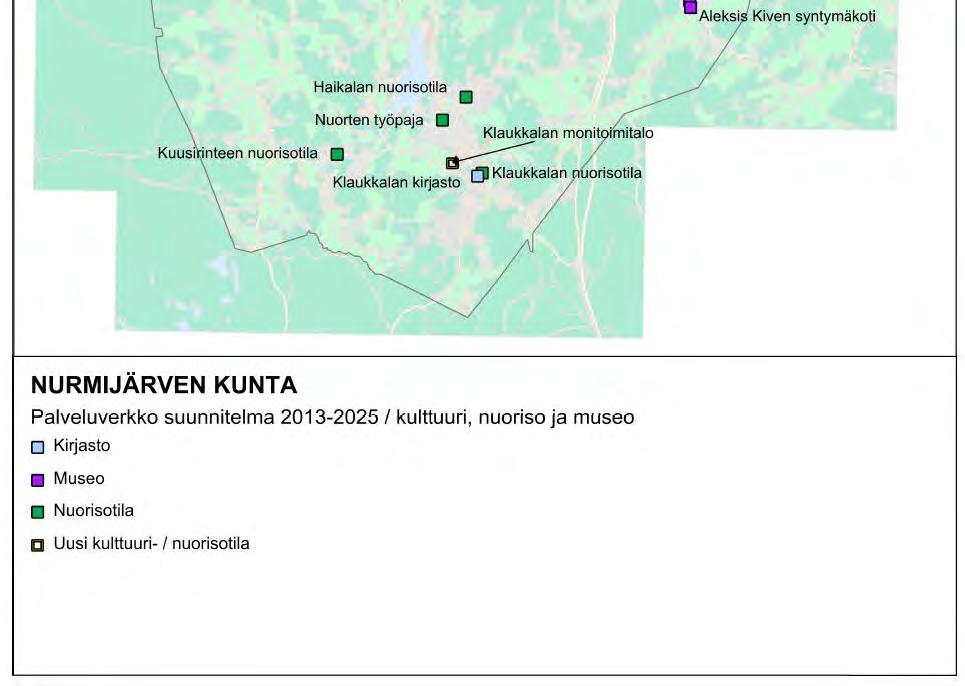The width and height of the screenshot is (965, 686).
Task: Click the purple Aleksis Kiven syntymäkoti marker
Action: pyautogui.click(x=690, y=7)
